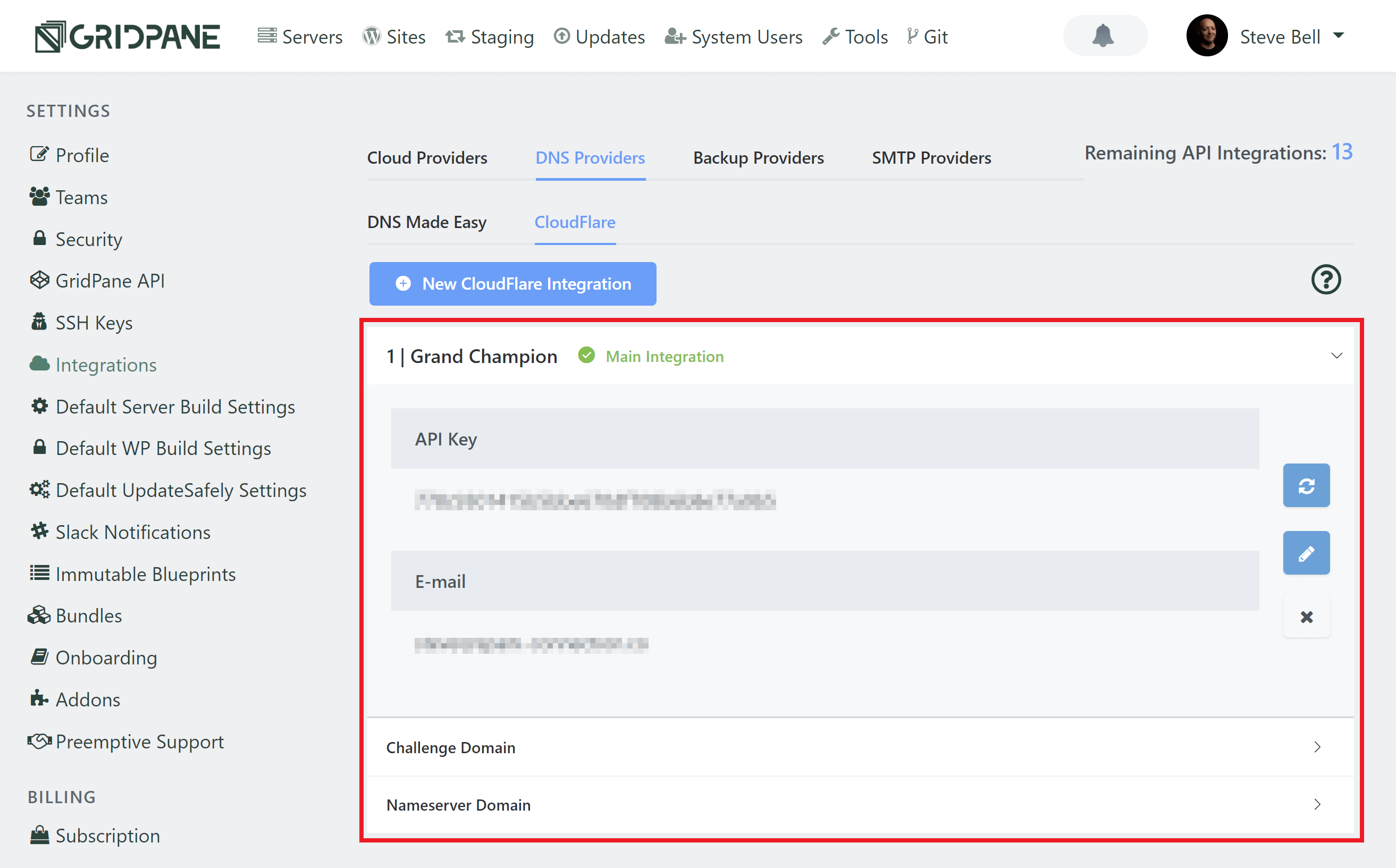Open Default Server Build Settings
Image resolution: width=1396 pixels, height=868 pixels.
pyautogui.click(x=163, y=407)
